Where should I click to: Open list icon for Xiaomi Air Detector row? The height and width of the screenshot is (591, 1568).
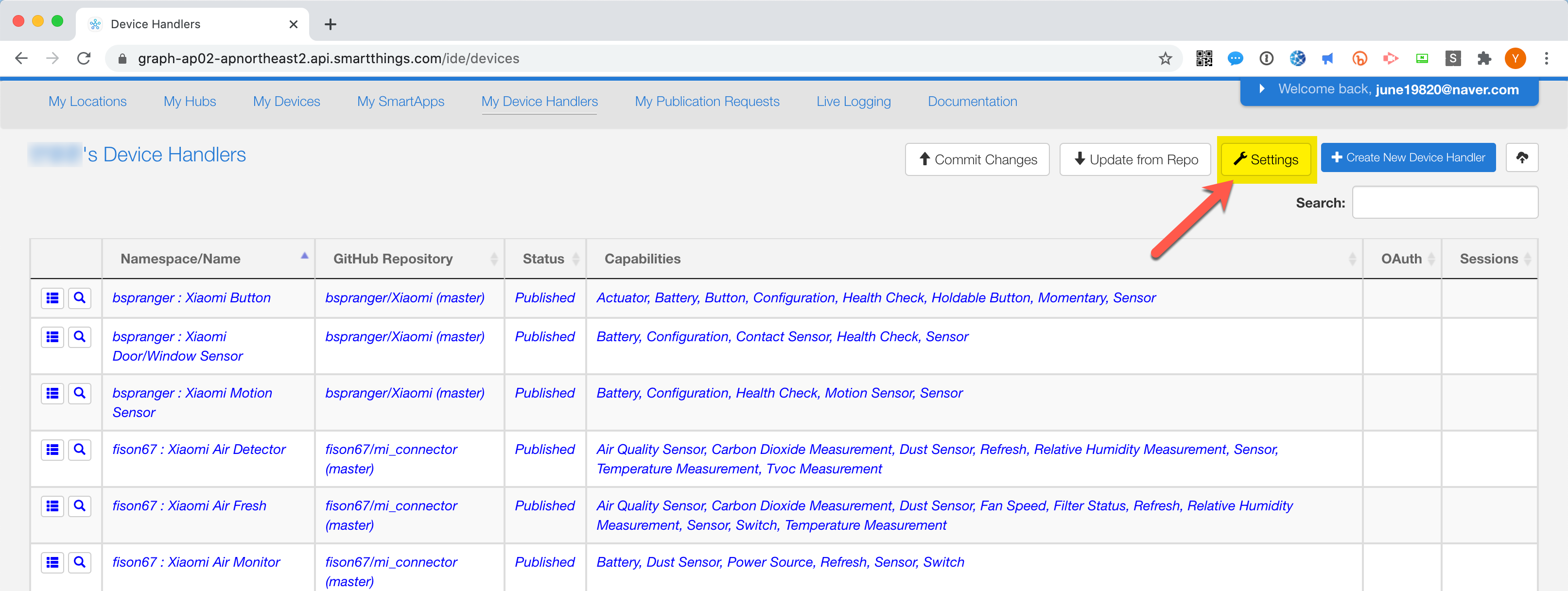[52, 450]
